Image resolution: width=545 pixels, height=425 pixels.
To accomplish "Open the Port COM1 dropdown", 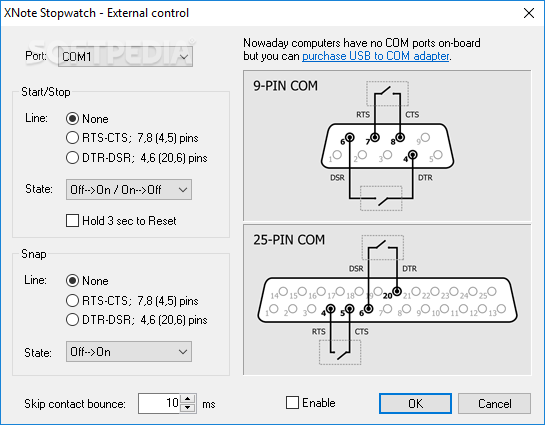I will (x=125, y=57).
